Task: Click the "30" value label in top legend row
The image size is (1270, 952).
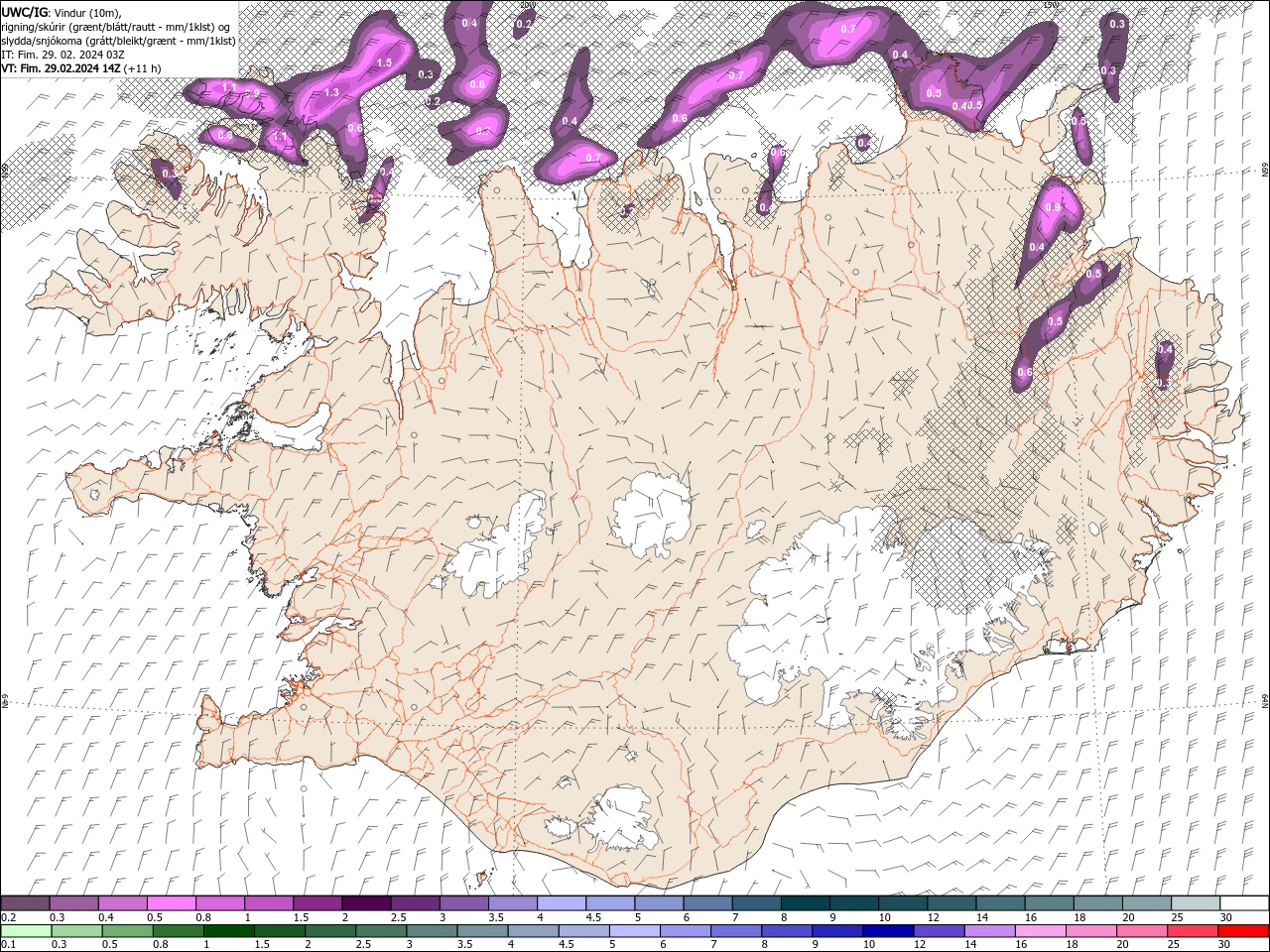Action: [1225, 917]
